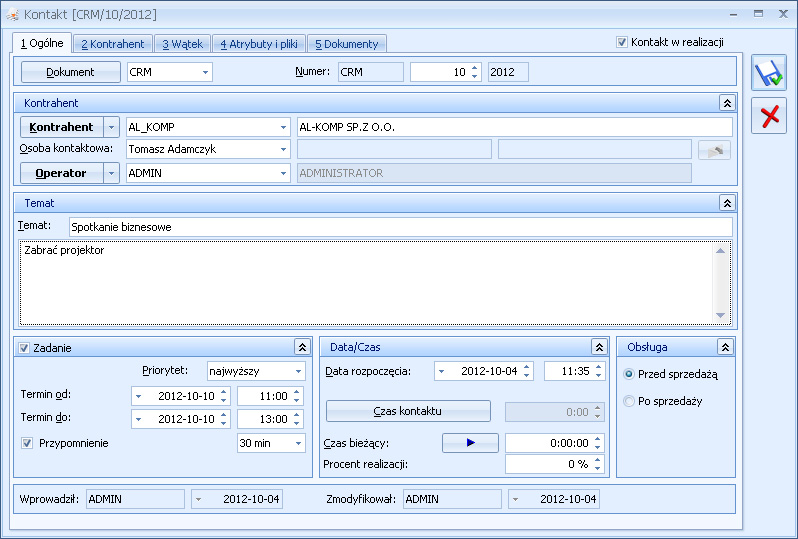The height and width of the screenshot is (539, 798).
Task: Open the CRM document type dropdown
Action: [205, 72]
